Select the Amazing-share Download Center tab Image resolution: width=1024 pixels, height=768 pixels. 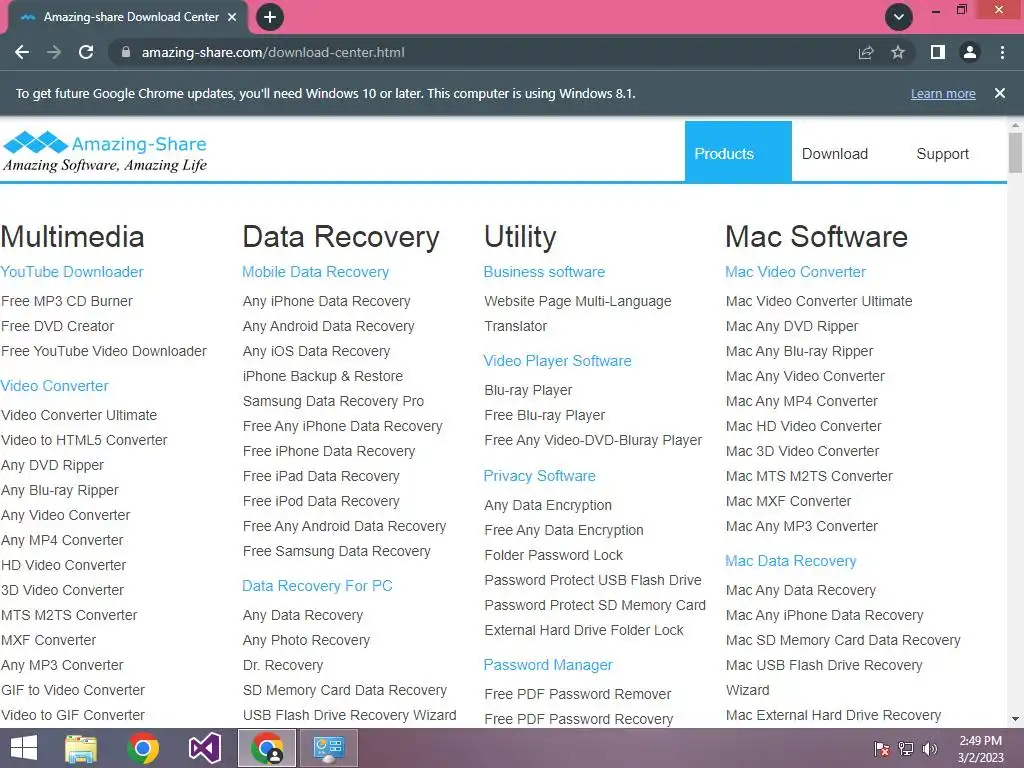tap(128, 18)
